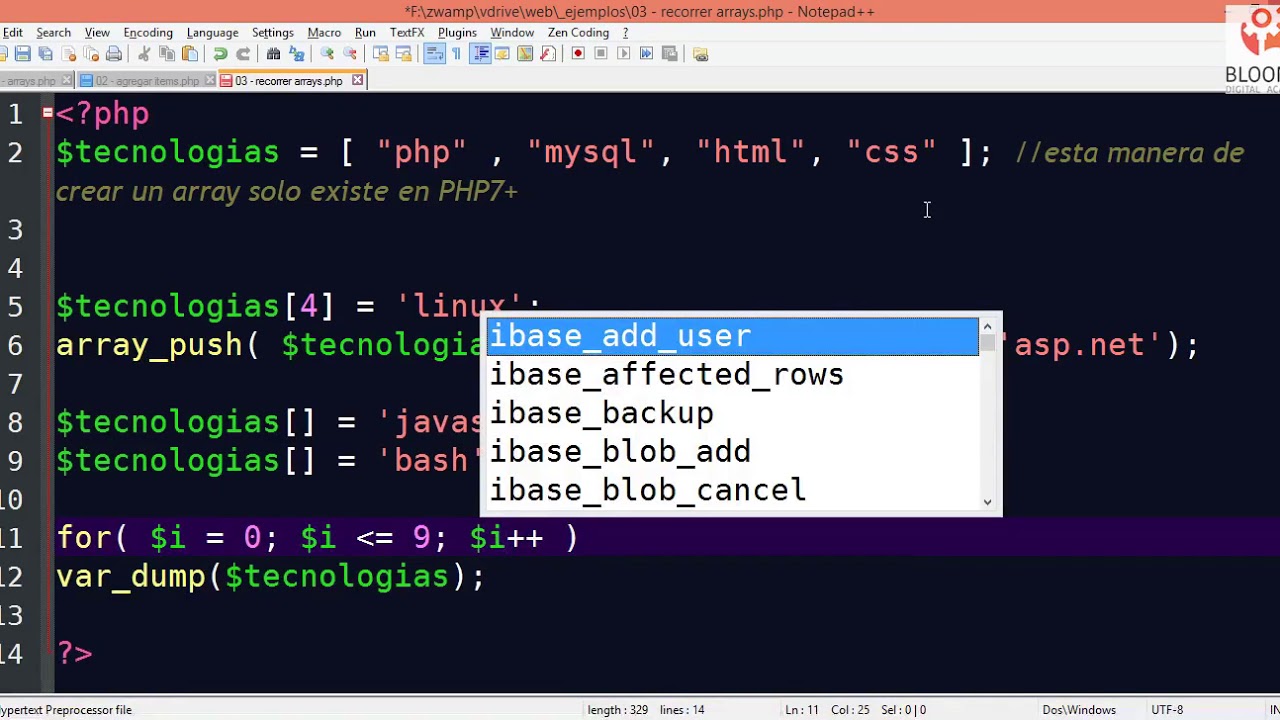Click the Save All toolbar icon
1280x720 pixels.
point(45,54)
